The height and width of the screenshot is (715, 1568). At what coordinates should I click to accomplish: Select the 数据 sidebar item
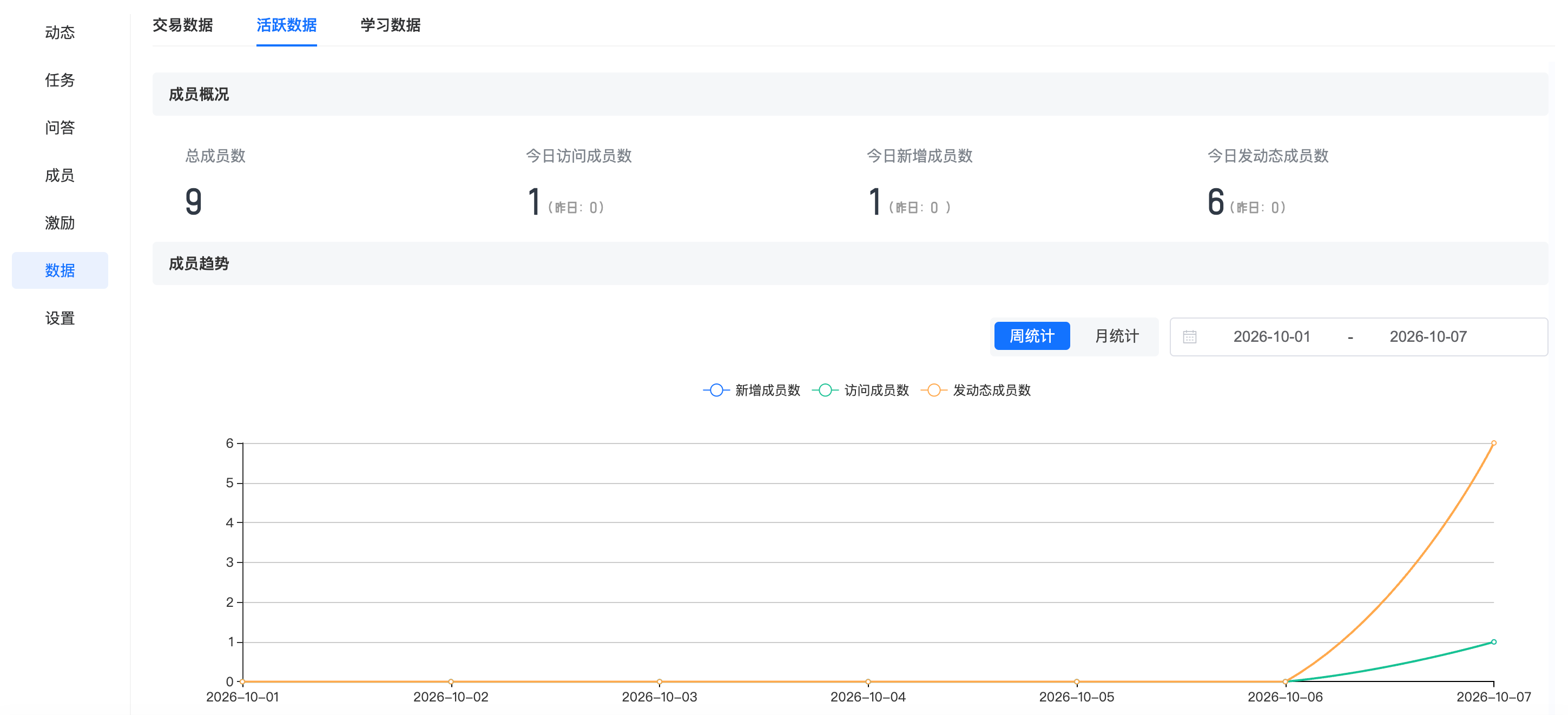pyautogui.click(x=60, y=270)
